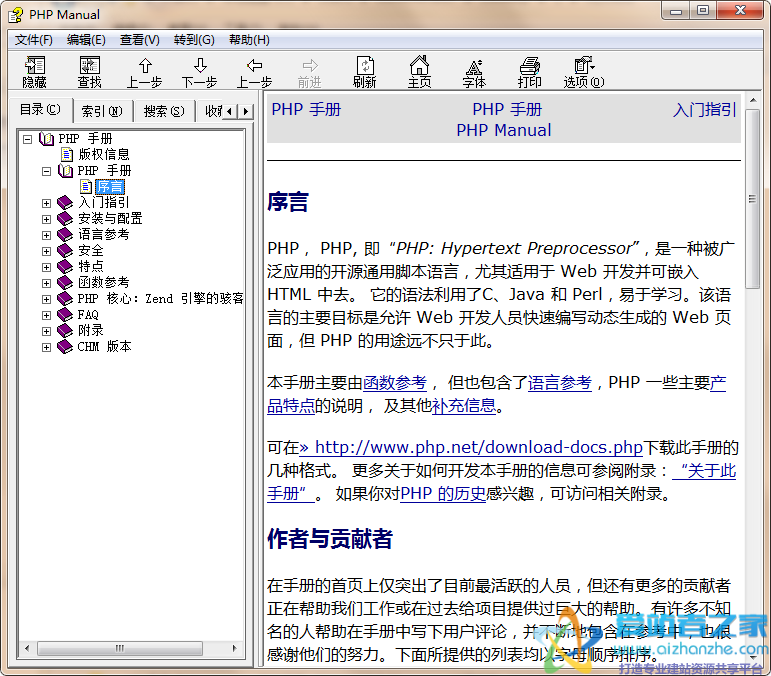Open the 文件(F) menu
Viewport: 771px width, 676px height.
34,40
